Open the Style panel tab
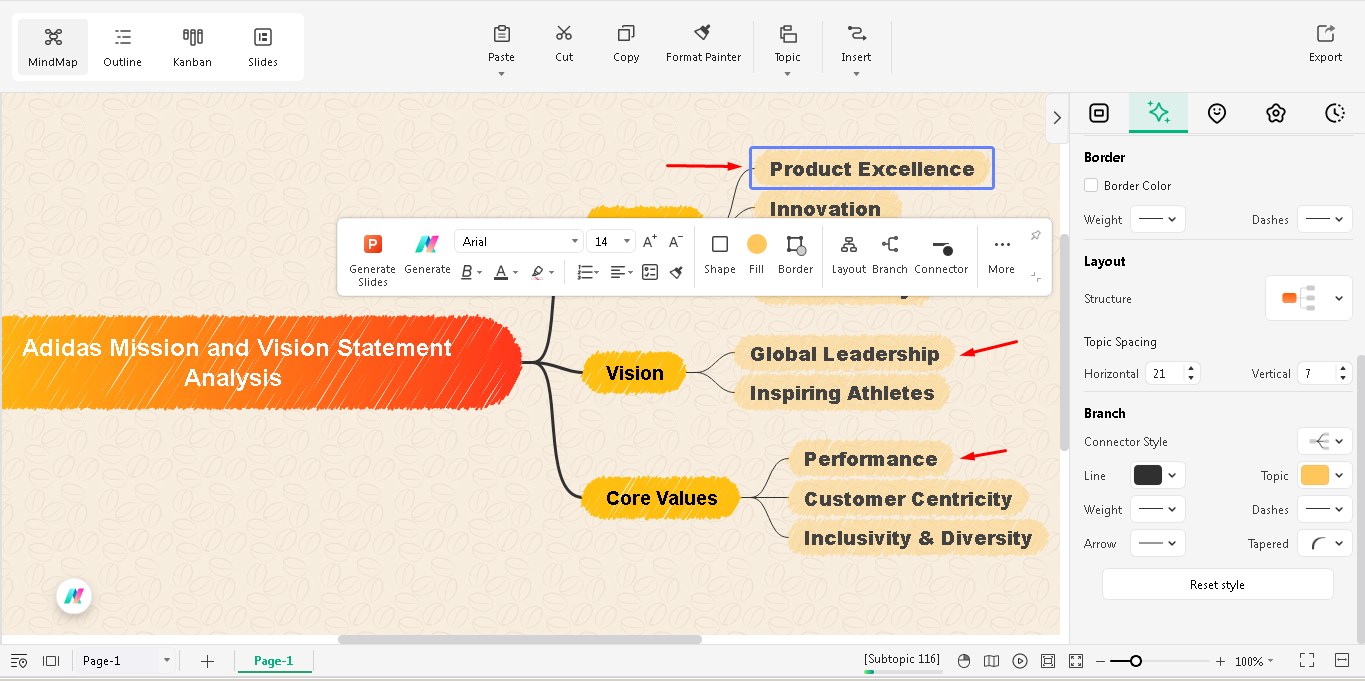The image size is (1365, 681). coord(1099,113)
